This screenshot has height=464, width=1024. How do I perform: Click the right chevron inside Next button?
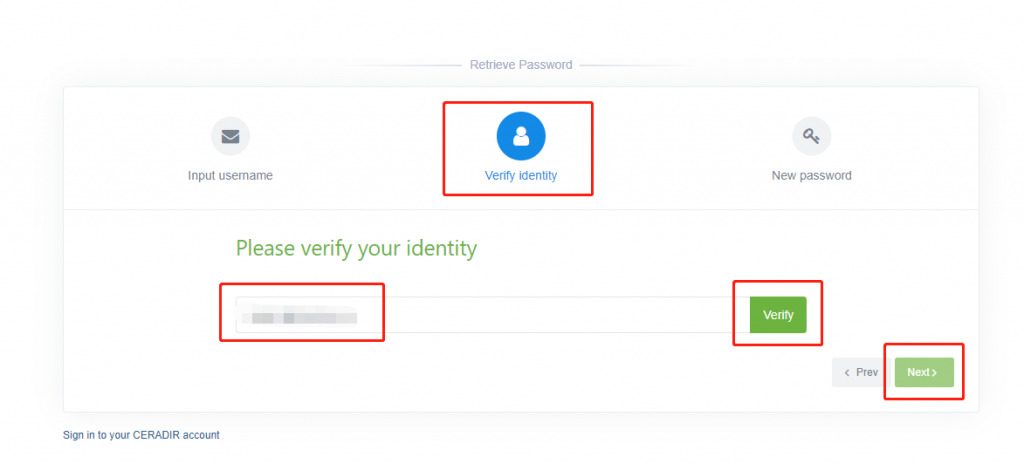935,373
